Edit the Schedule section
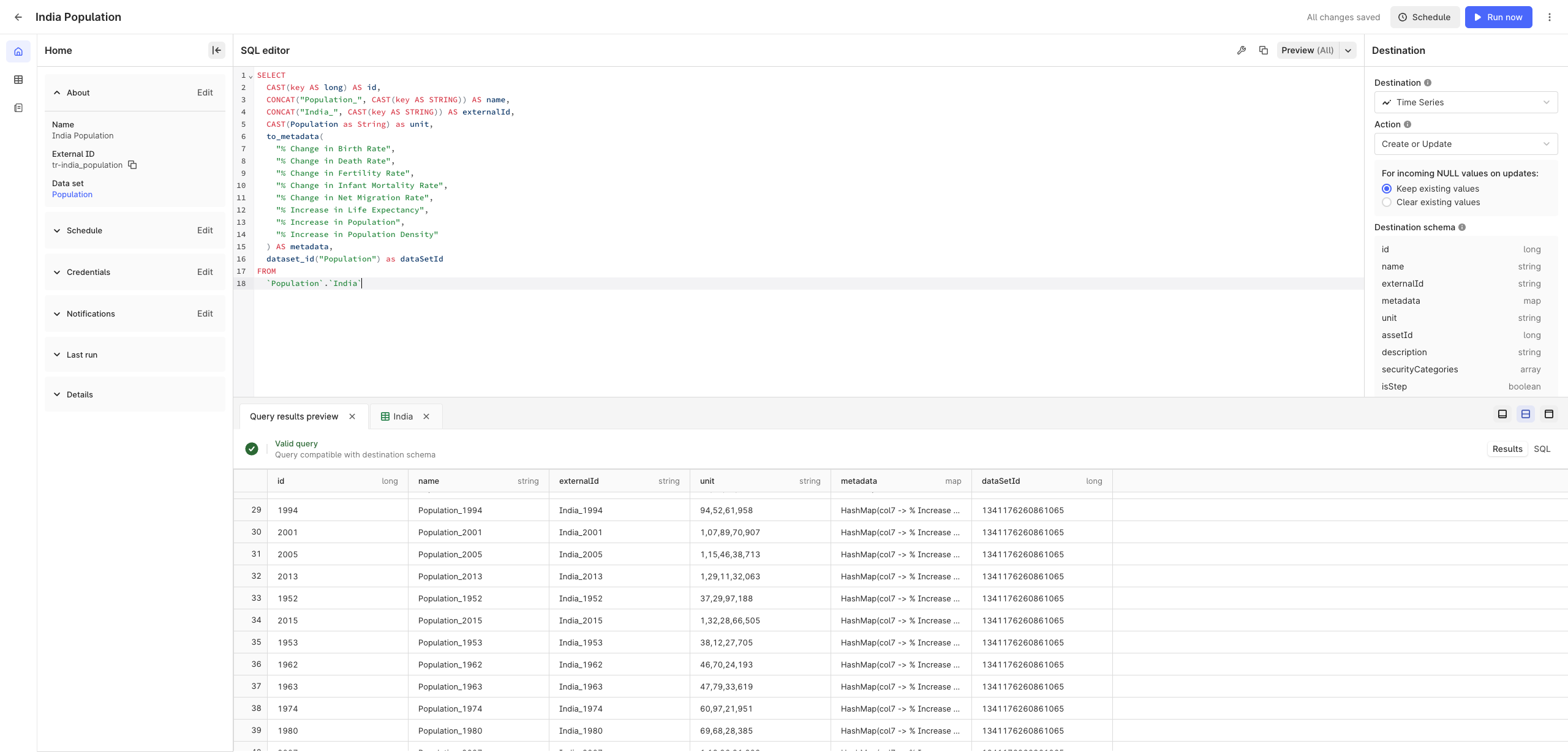This screenshot has width=1568, height=752. pos(205,230)
